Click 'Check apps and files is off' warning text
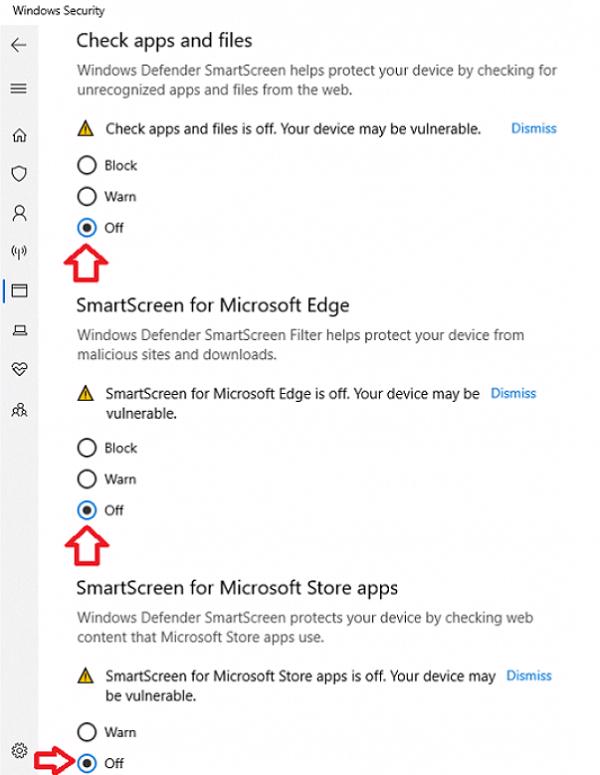 point(293,129)
